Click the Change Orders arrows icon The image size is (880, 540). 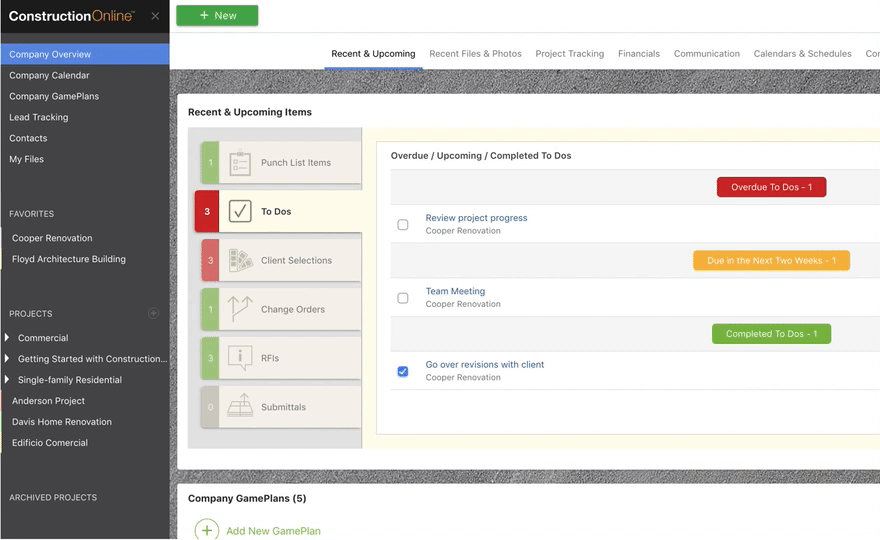(240, 309)
